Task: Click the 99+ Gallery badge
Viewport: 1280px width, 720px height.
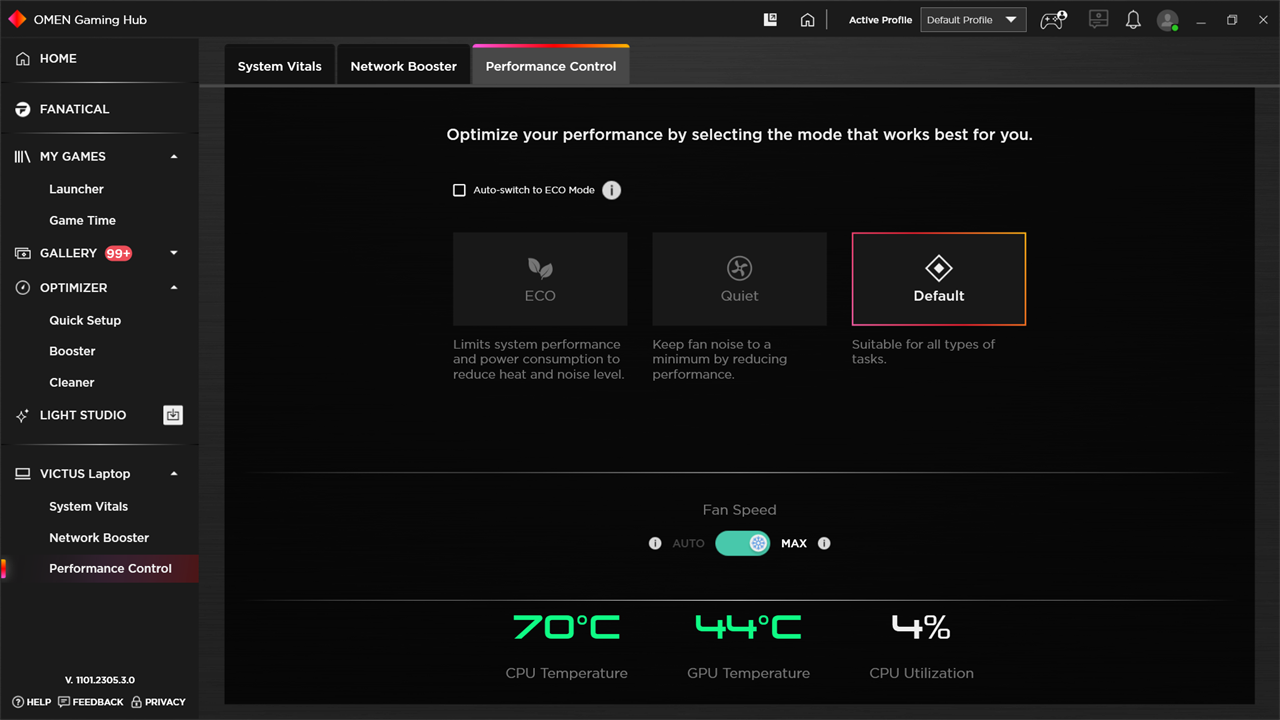Action: click(119, 253)
